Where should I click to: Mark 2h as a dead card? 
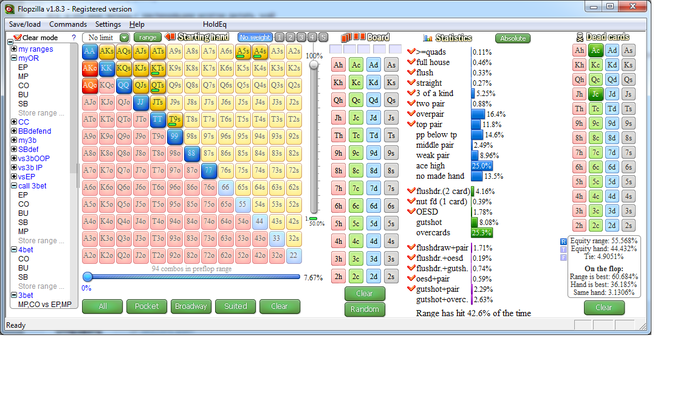579,225
